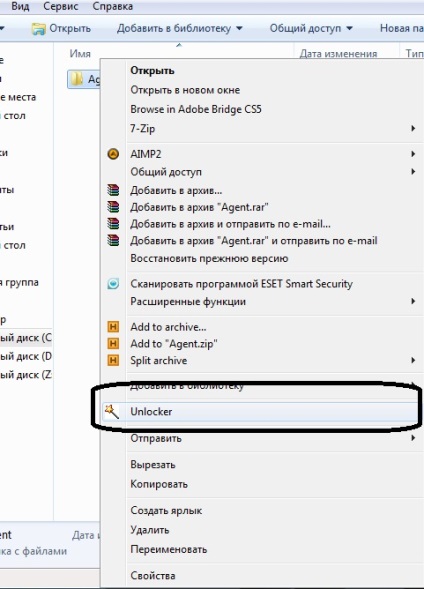Sort by "Дата изменения" column header
This screenshot has height=589, width=424.
338,54
